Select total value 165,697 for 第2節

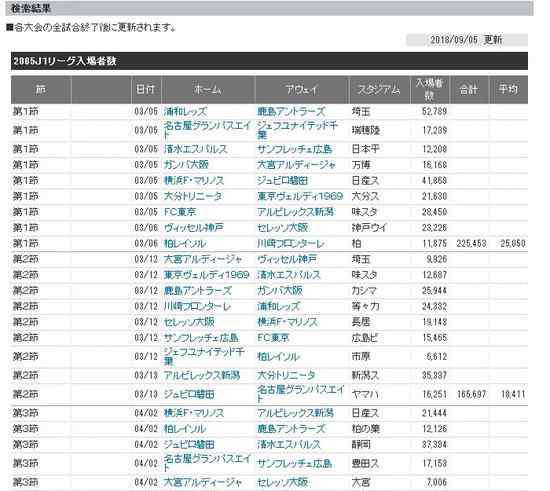pyautogui.click(x=471, y=394)
